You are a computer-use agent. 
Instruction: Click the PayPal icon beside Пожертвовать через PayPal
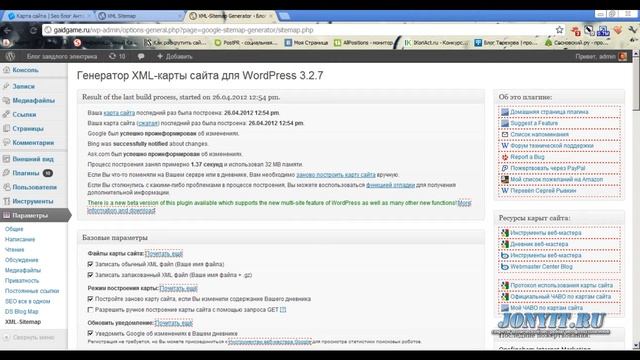[505, 168]
